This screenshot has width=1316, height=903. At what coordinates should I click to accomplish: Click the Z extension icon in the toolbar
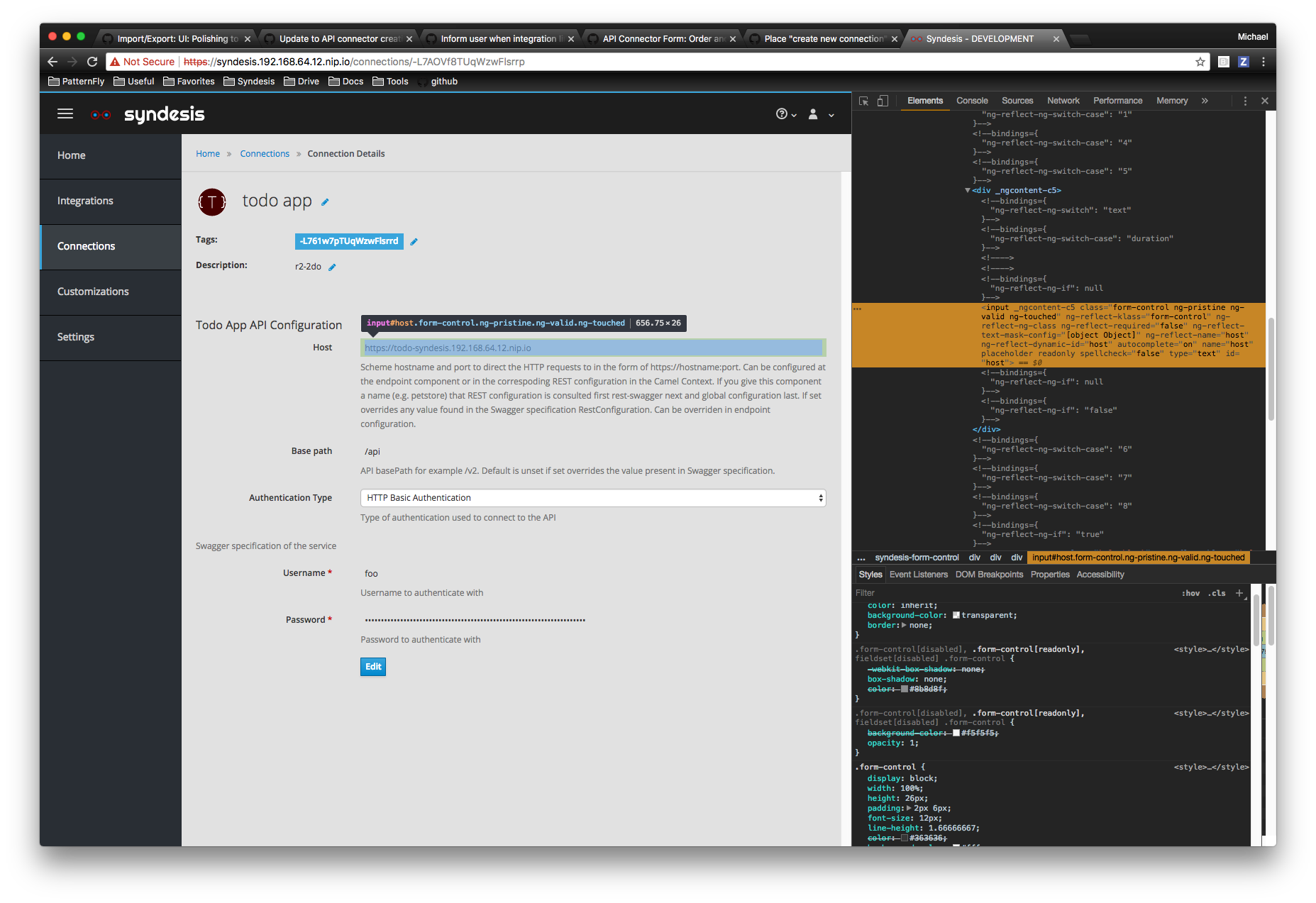[1244, 62]
